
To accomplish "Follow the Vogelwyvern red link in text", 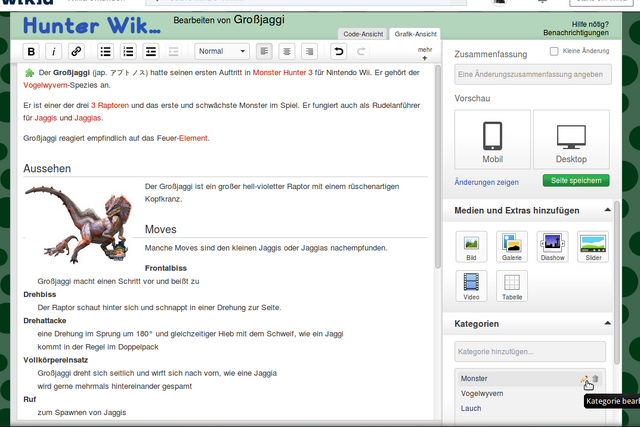I will coord(45,85).
